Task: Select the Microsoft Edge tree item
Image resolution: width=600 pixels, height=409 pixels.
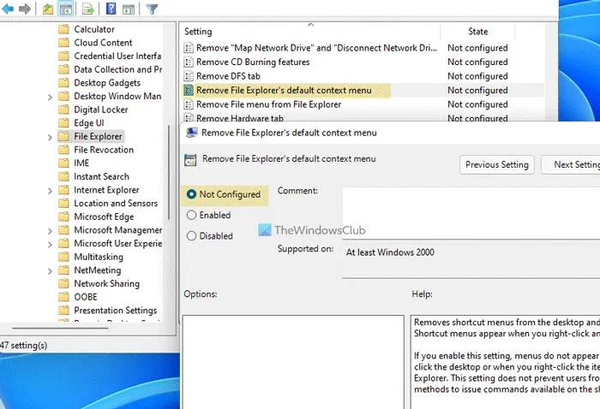Action: [x=104, y=217]
